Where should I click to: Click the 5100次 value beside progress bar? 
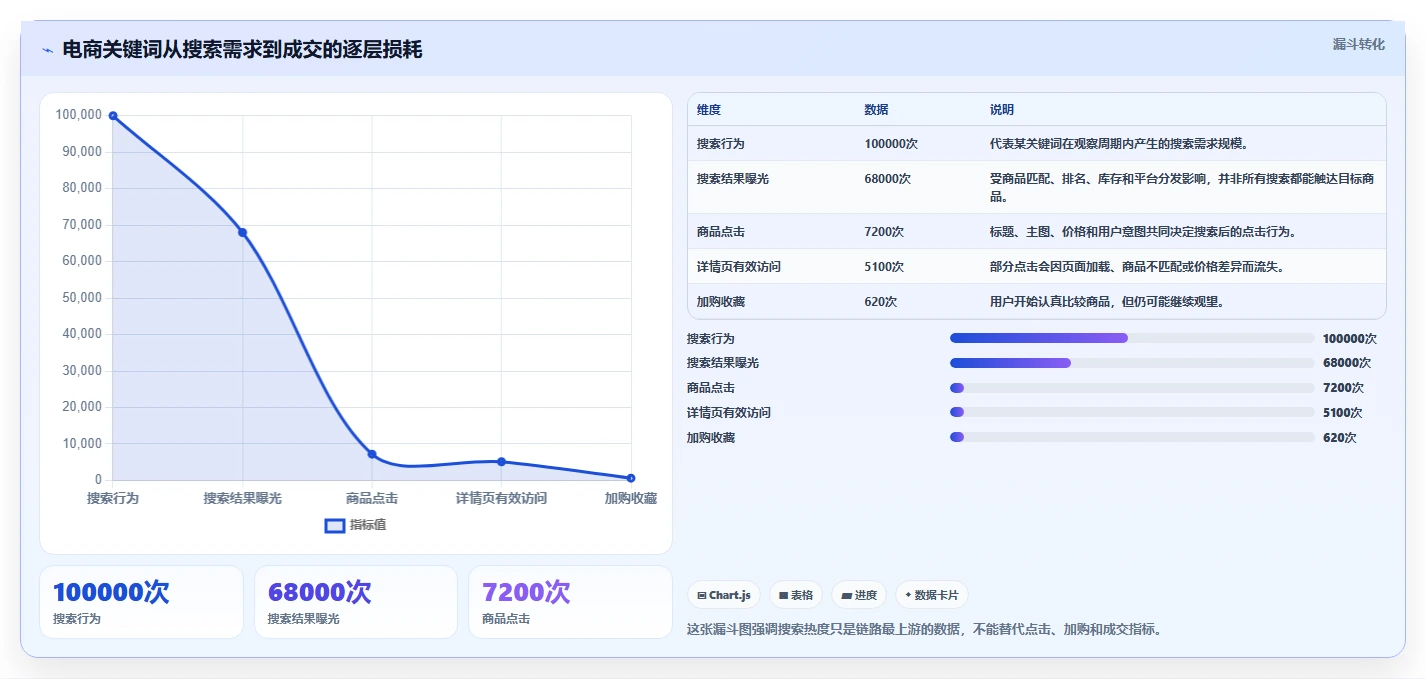point(1343,412)
